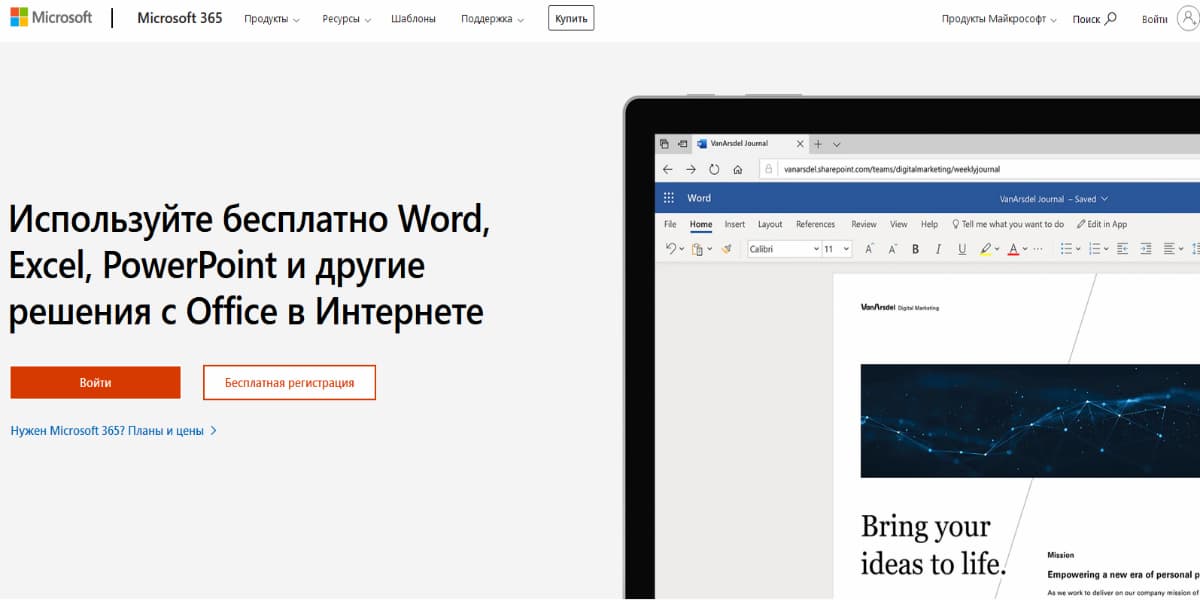Click the browser refresh icon
1200x600 pixels.
(713, 167)
